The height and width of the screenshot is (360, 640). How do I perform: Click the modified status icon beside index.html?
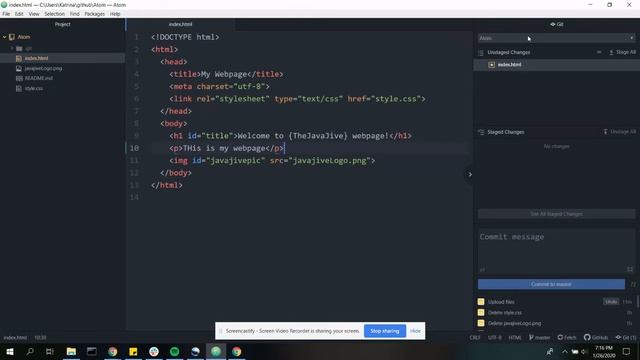pyautogui.click(x=492, y=65)
